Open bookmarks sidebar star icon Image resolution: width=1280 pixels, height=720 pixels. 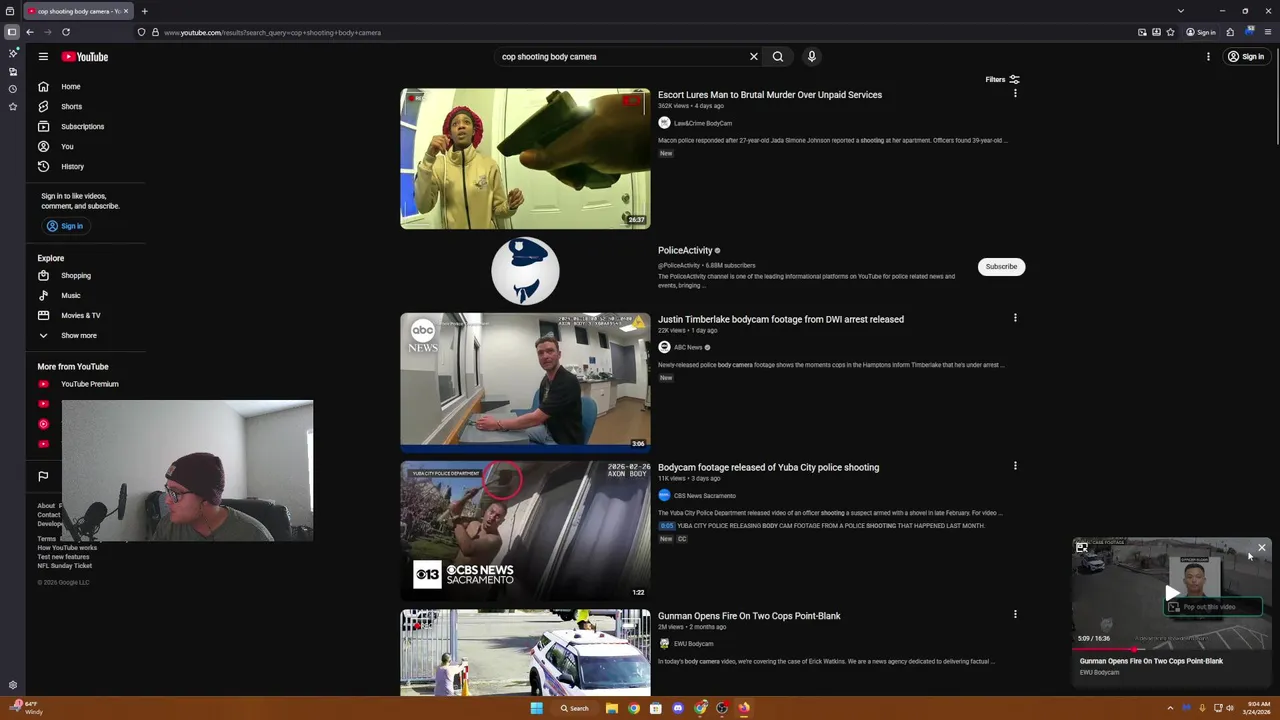(12, 106)
